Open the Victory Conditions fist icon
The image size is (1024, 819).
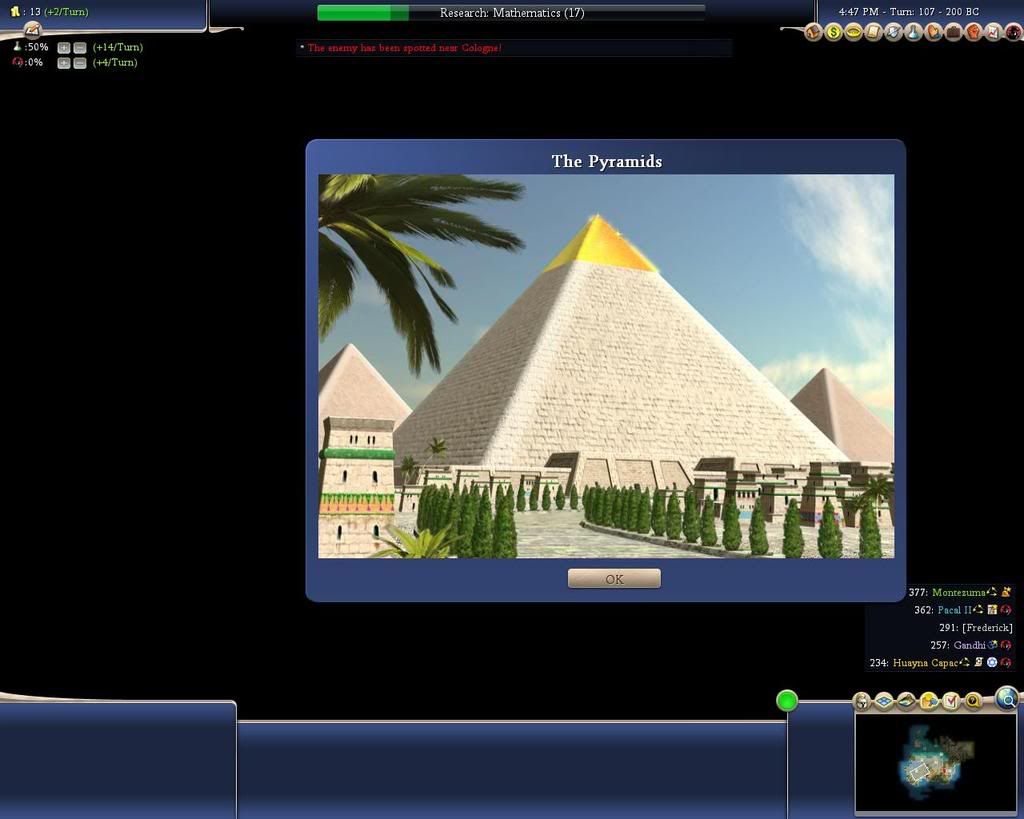(x=974, y=32)
